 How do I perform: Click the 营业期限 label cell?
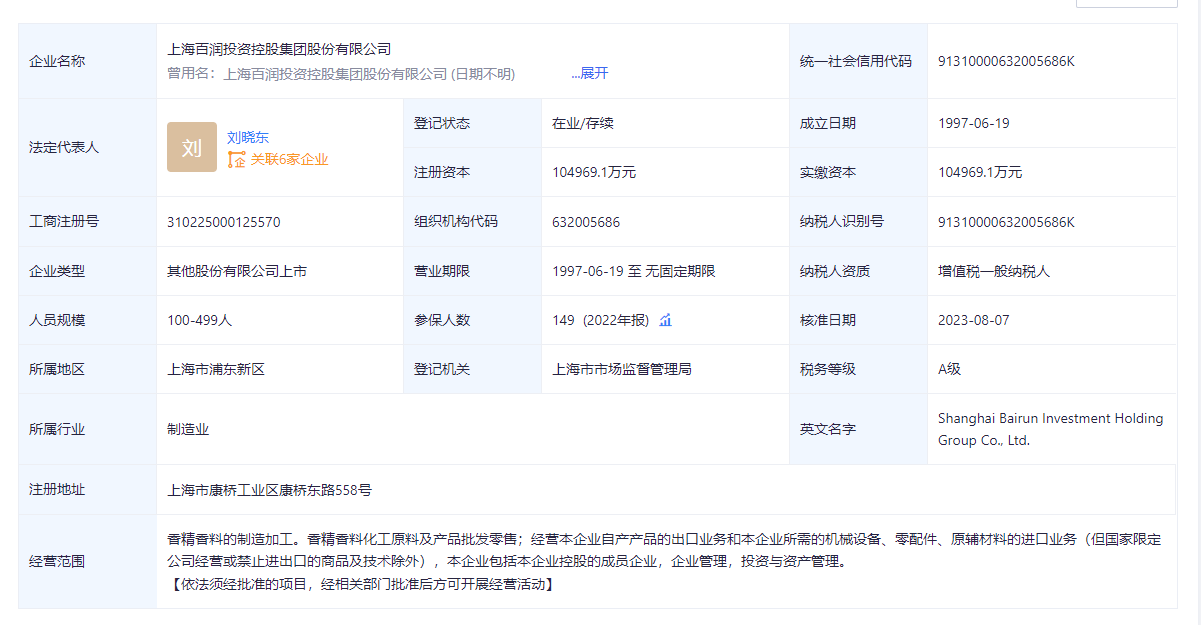click(472, 271)
